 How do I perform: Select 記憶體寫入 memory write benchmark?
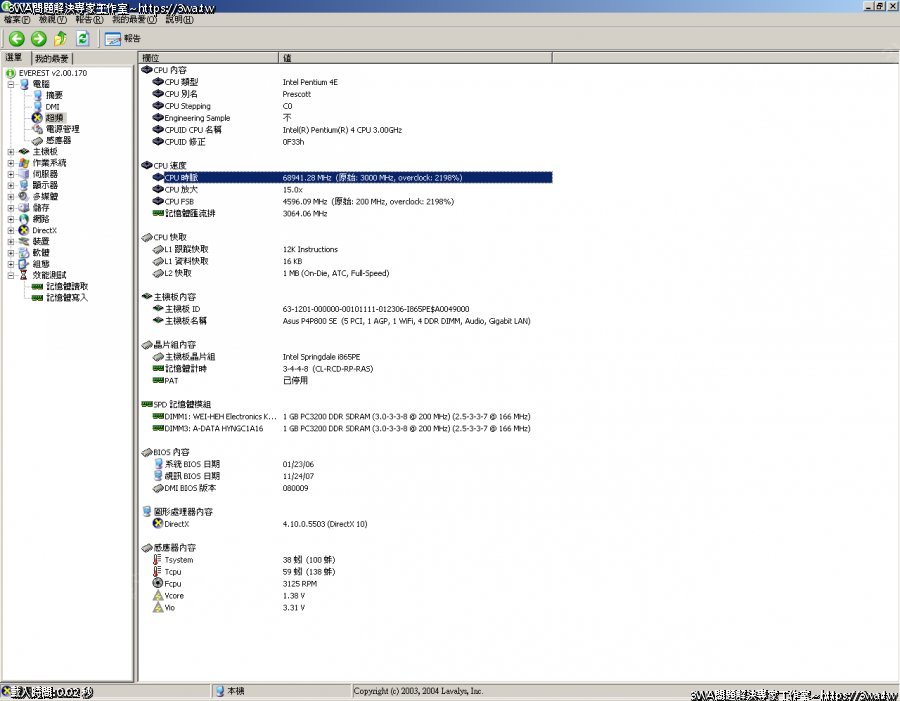coord(67,298)
